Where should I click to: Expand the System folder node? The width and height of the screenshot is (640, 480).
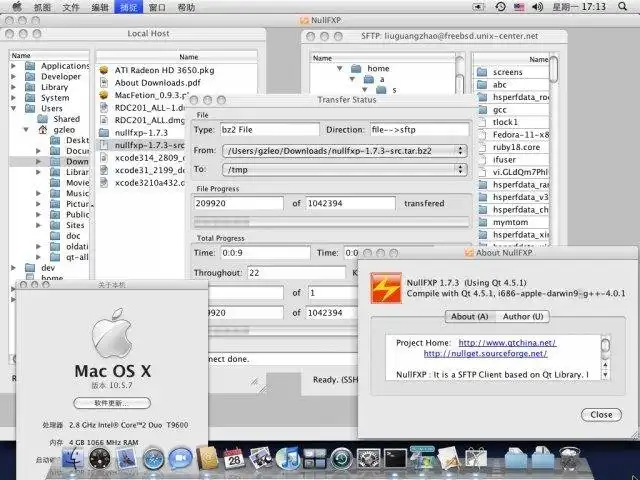(x=13, y=98)
